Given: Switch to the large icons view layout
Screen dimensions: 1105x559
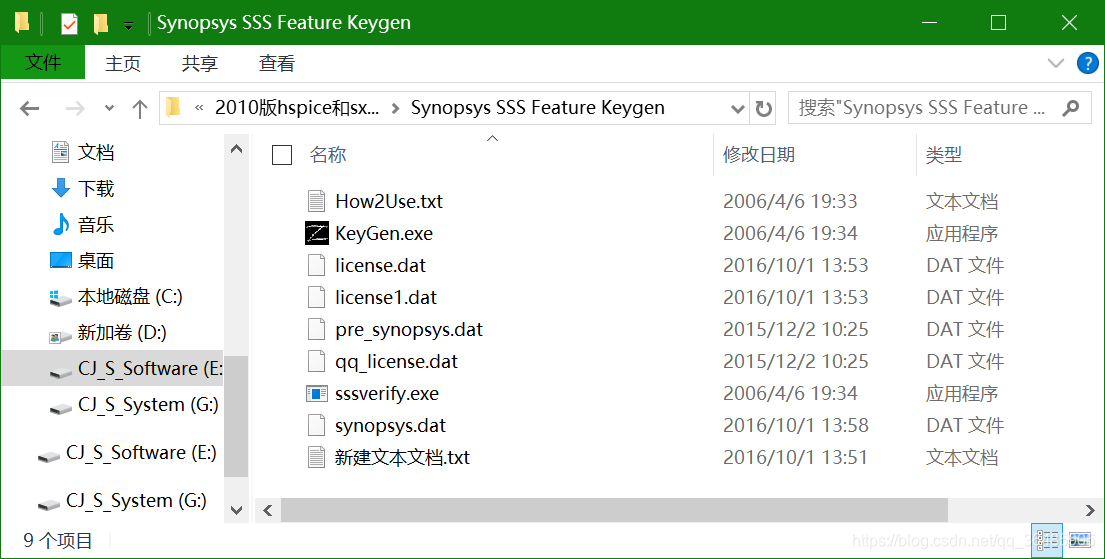Looking at the screenshot, I should tap(1080, 541).
